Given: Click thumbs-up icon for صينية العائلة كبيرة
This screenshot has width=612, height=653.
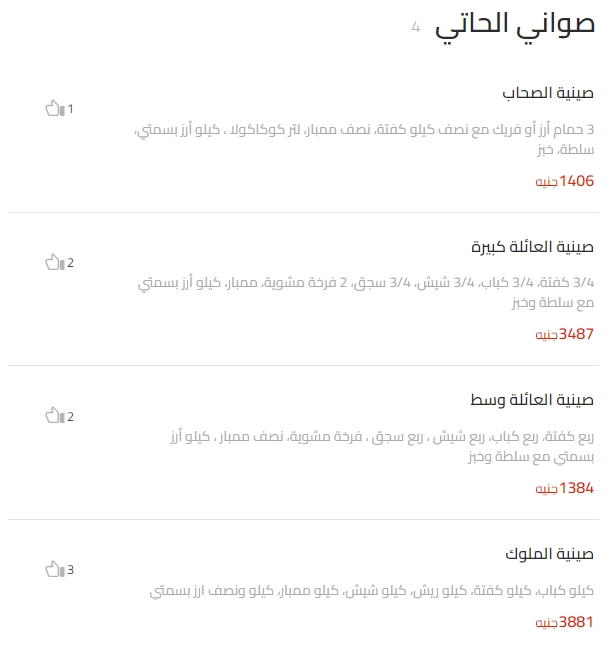Looking at the screenshot, I should tap(55, 262).
